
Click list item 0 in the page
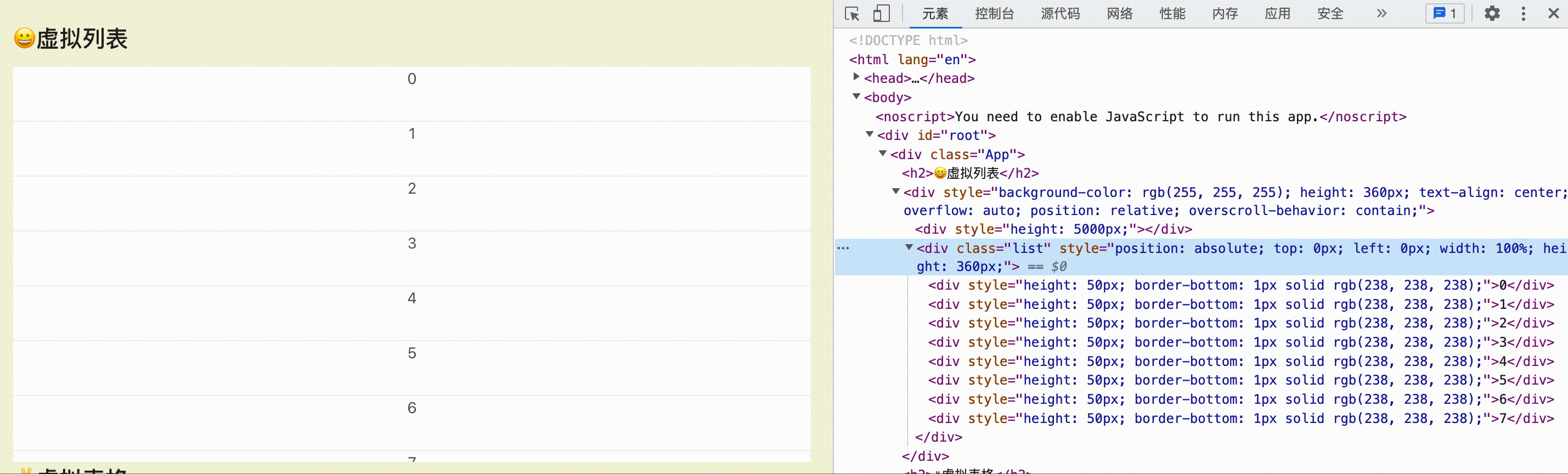(x=411, y=94)
